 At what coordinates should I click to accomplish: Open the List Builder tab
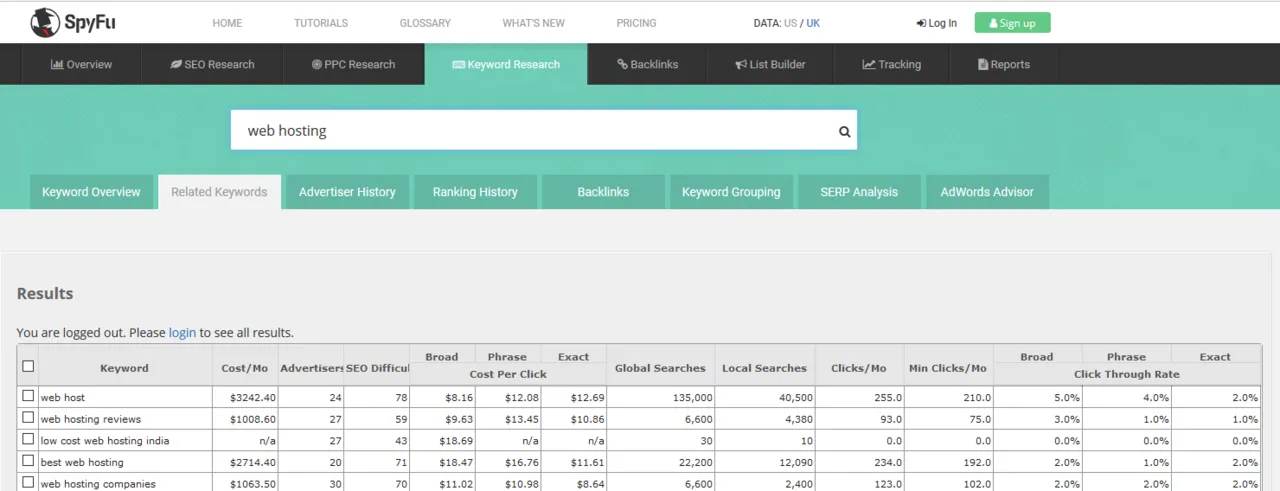coord(770,64)
